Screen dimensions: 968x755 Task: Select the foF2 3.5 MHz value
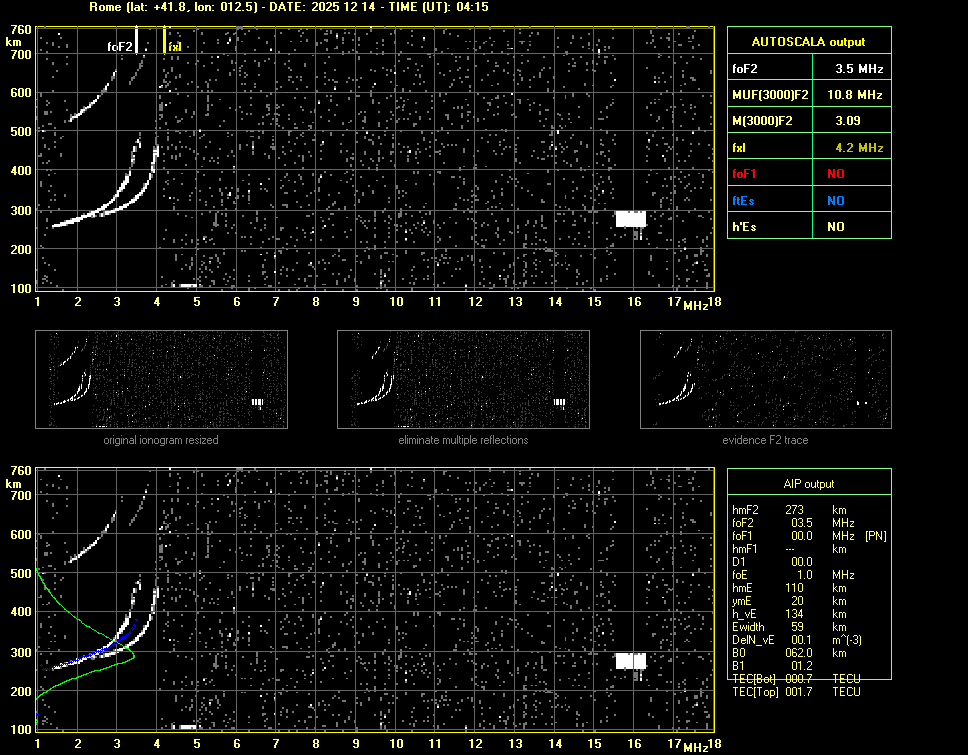pyautogui.click(x=859, y=69)
